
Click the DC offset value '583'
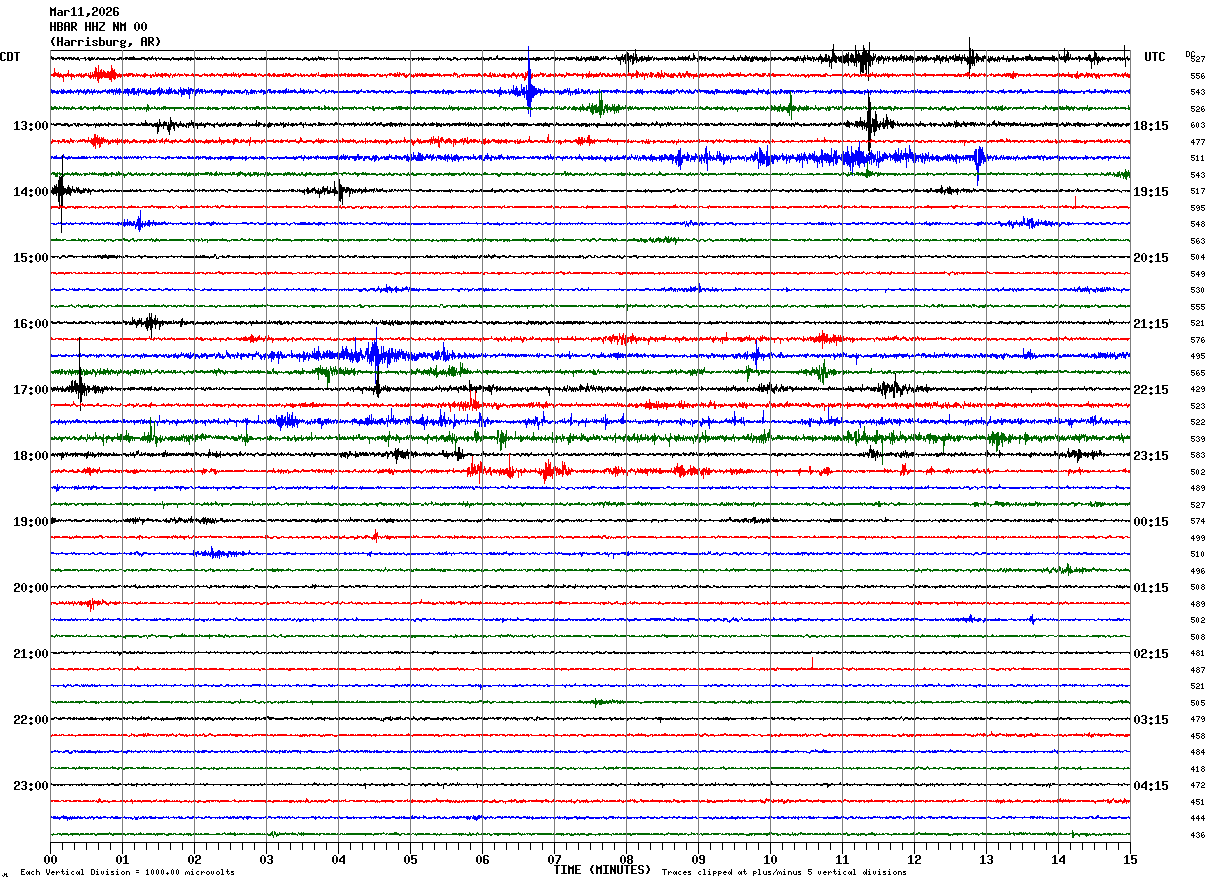pyautogui.click(x=1197, y=455)
